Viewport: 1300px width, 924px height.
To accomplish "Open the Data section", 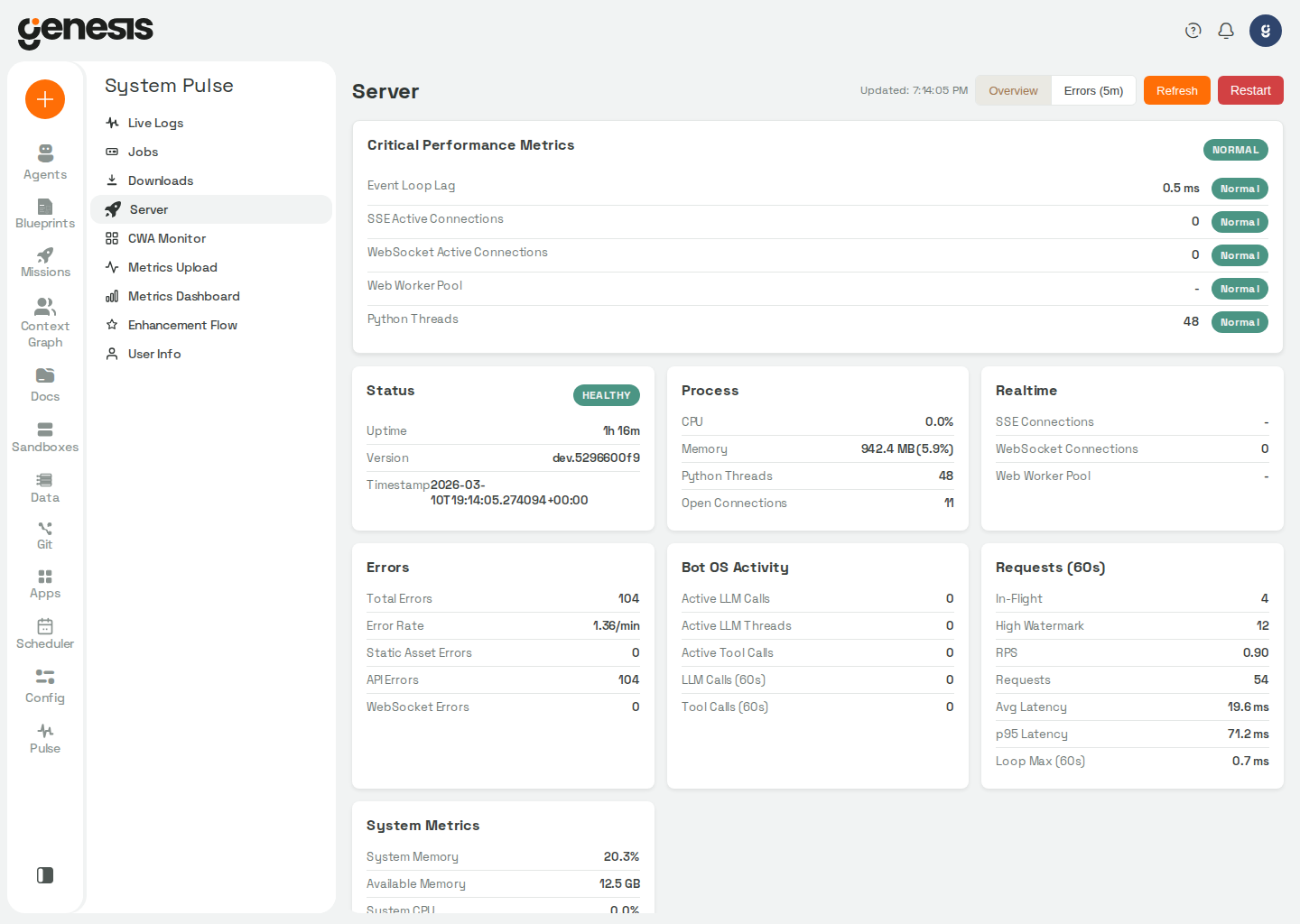I will (45, 487).
